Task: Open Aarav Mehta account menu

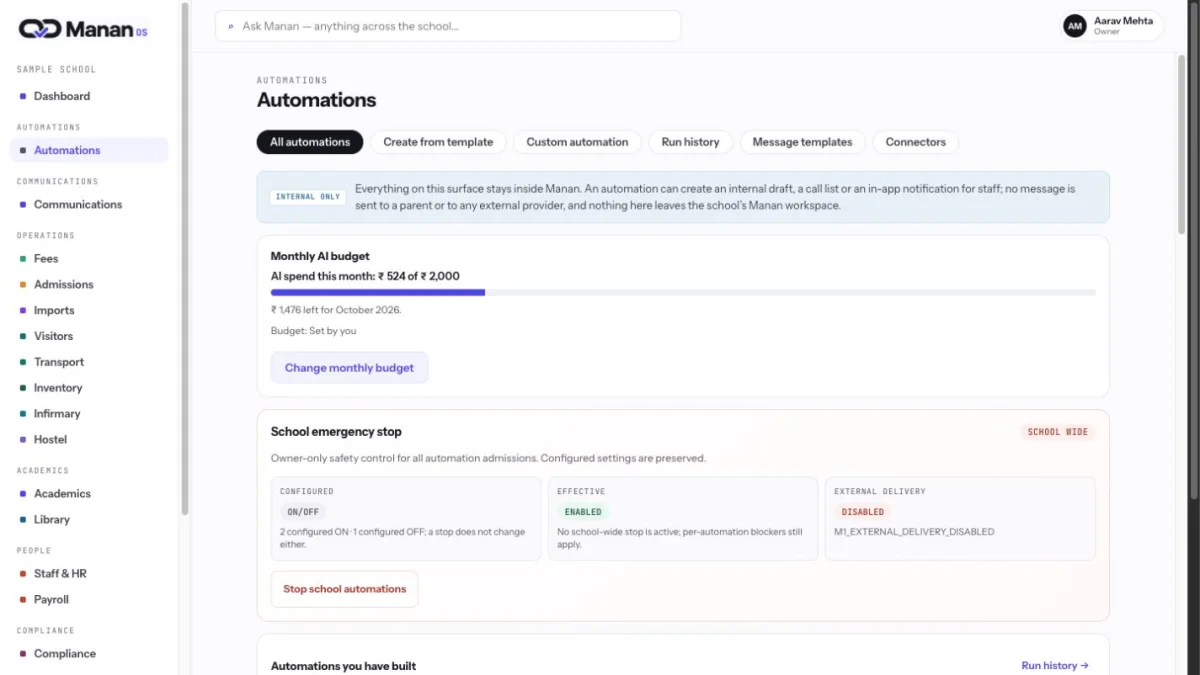Action: 1112,26
